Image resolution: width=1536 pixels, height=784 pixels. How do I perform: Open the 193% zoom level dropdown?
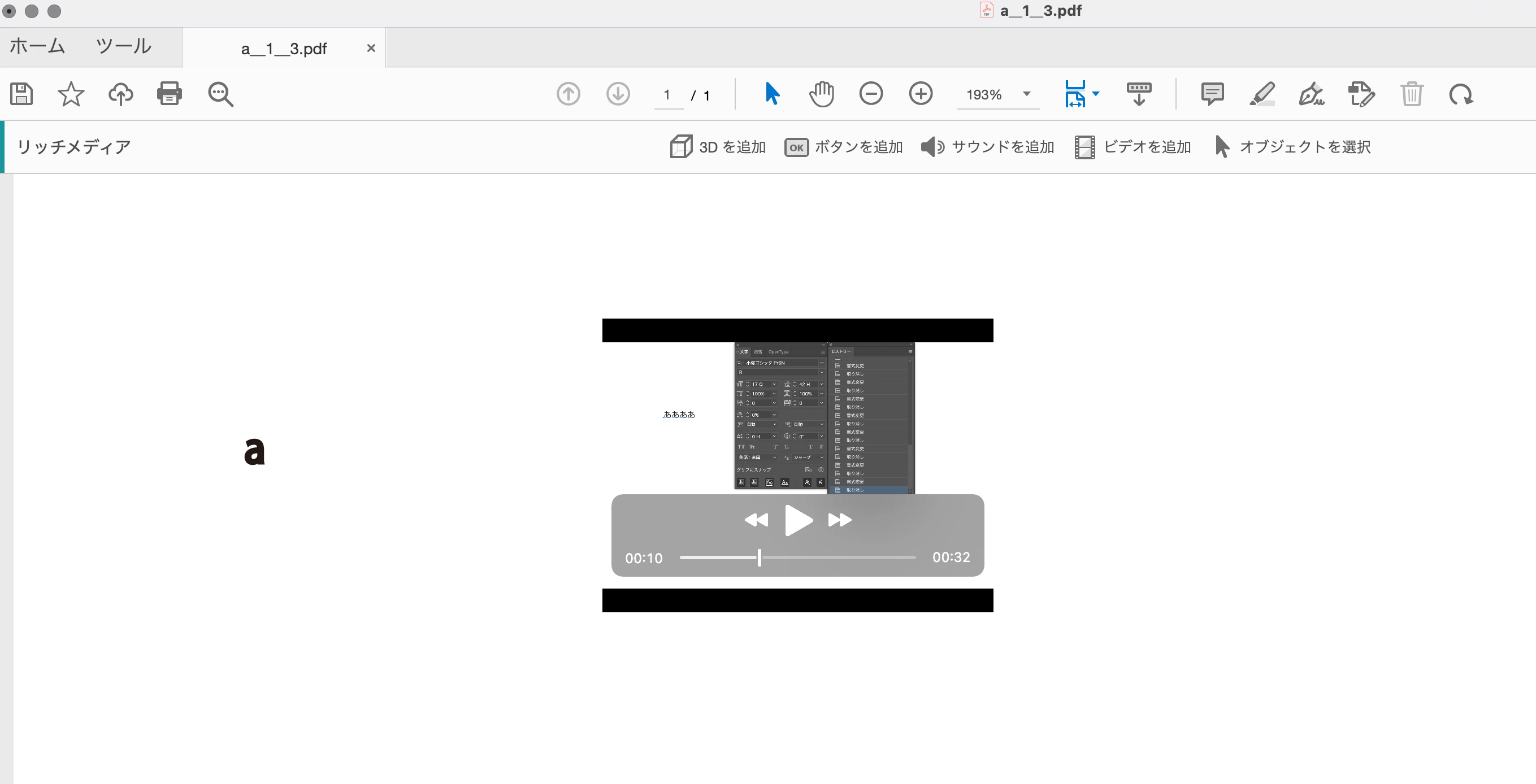[1026, 94]
